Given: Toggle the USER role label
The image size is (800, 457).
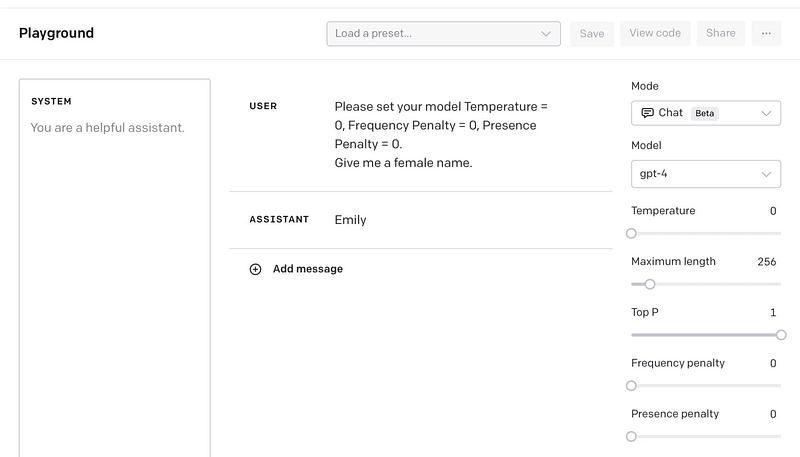Looking at the screenshot, I should [x=263, y=106].
